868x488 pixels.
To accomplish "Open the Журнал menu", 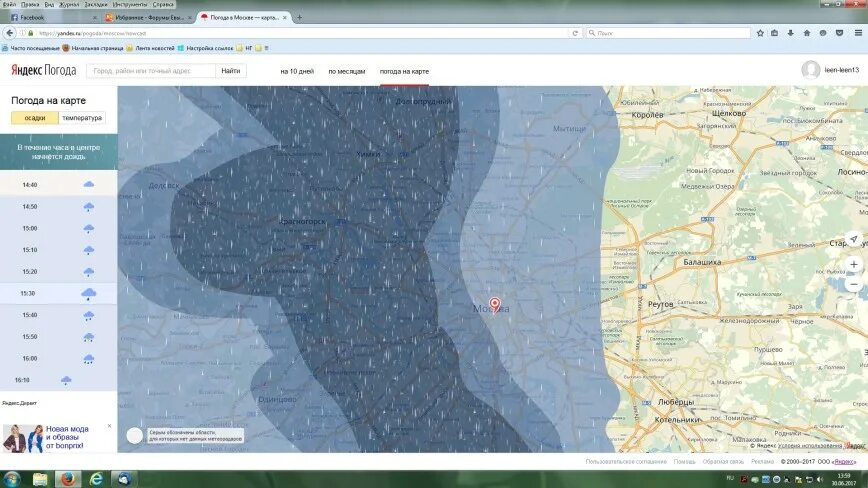I will click(x=69, y=4).
